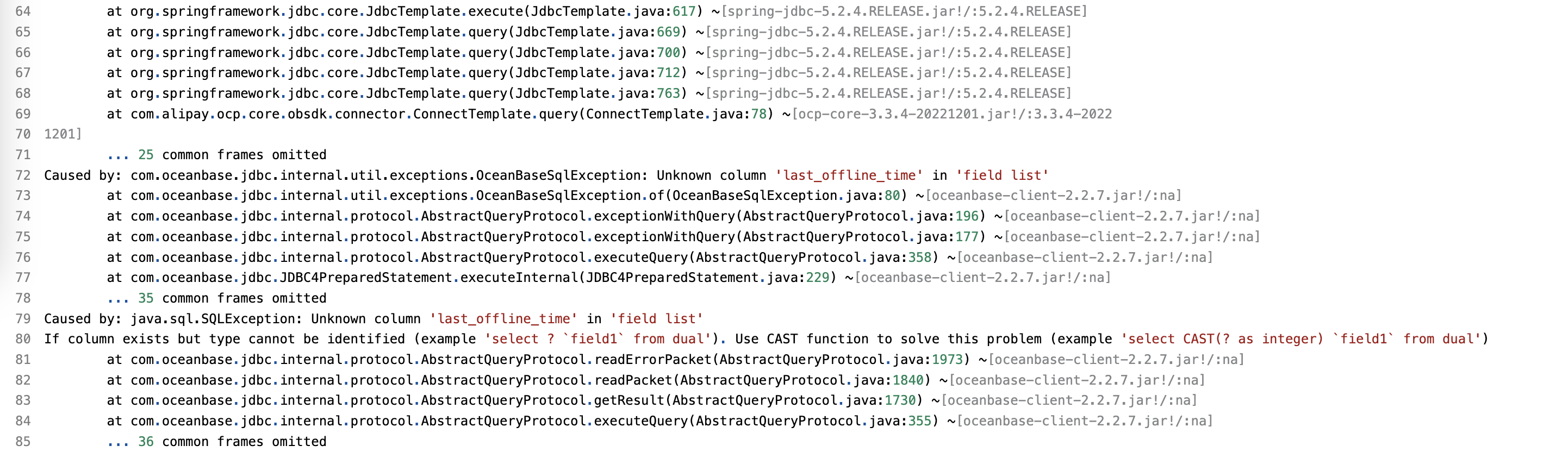
Task: Click 'AbstractQueryProtocol.java:1840' on line 82
Action: (x=802, y=380)
